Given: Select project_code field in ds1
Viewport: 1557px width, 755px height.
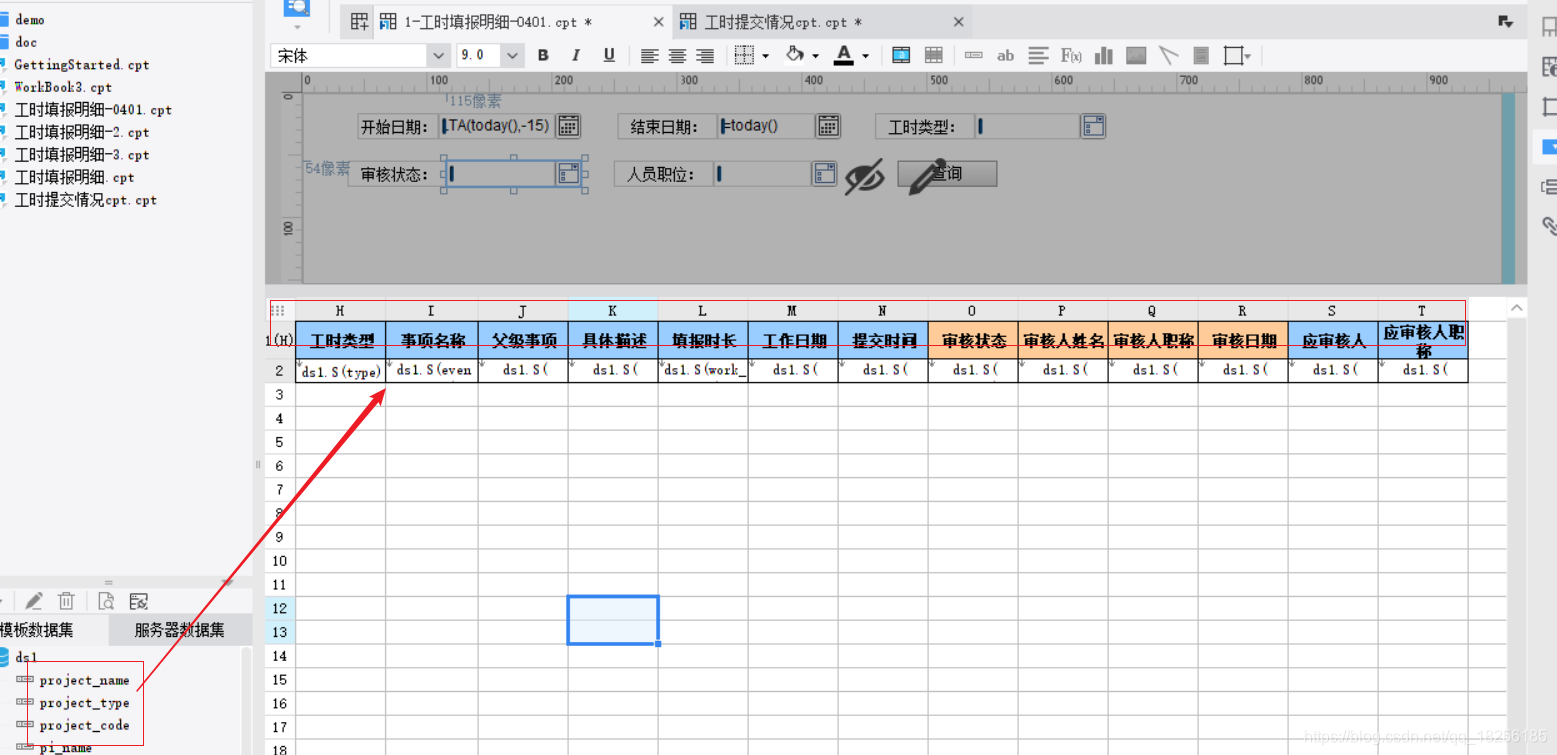Looking at the screenshot, I should [x=85, y=725].
